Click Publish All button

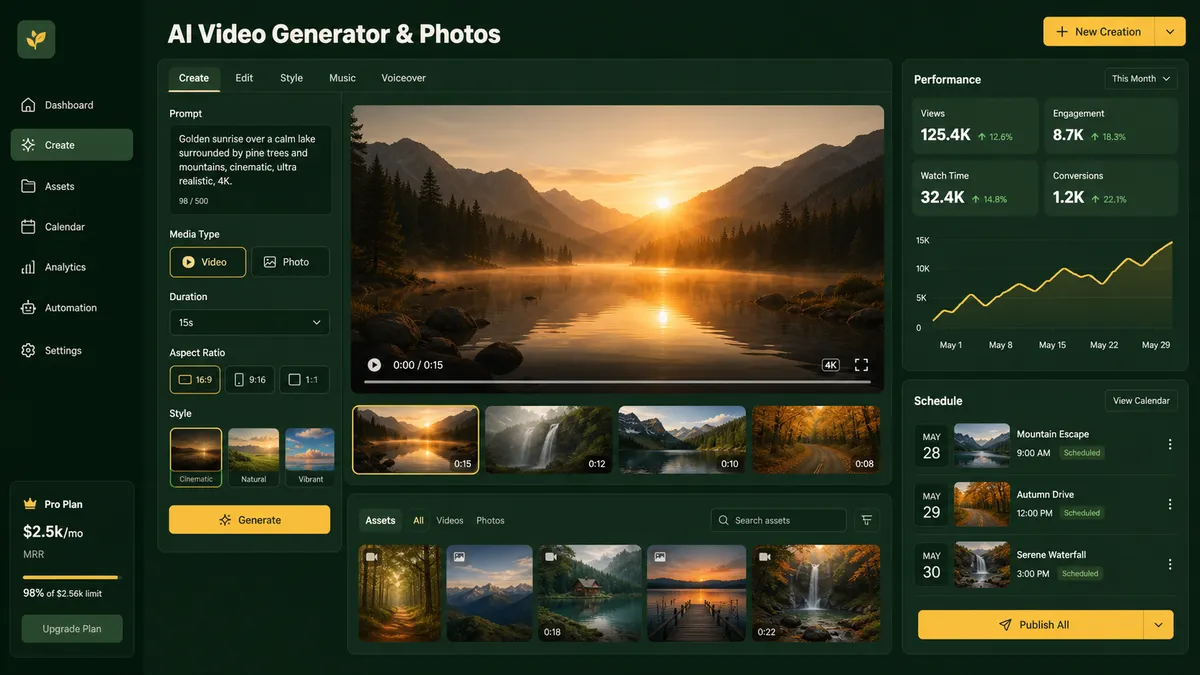1031,625
